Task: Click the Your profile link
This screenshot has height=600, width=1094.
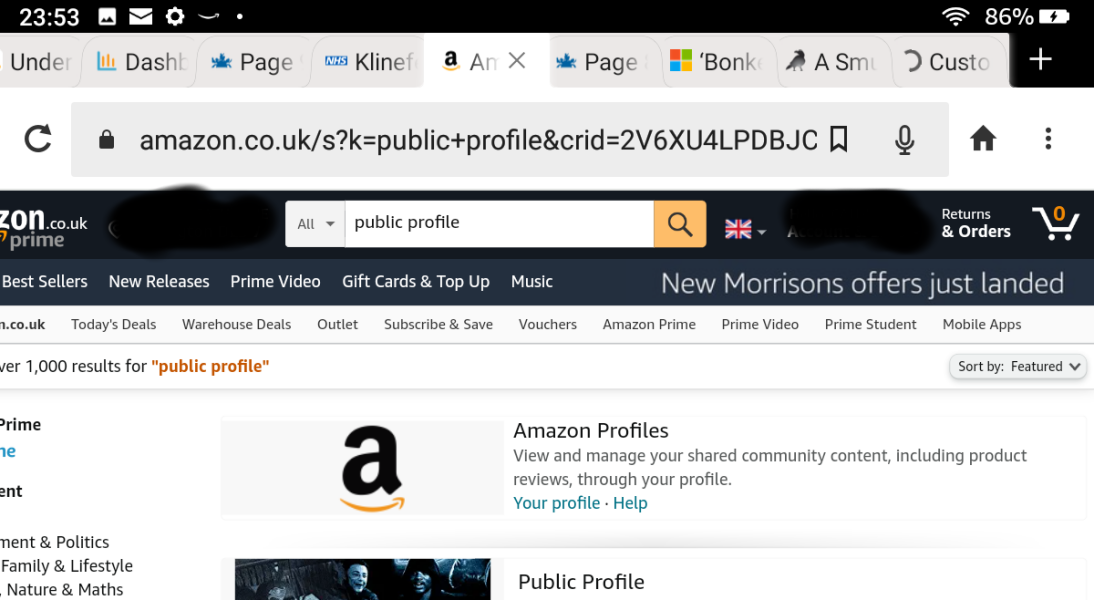Action: click(556, 503)
